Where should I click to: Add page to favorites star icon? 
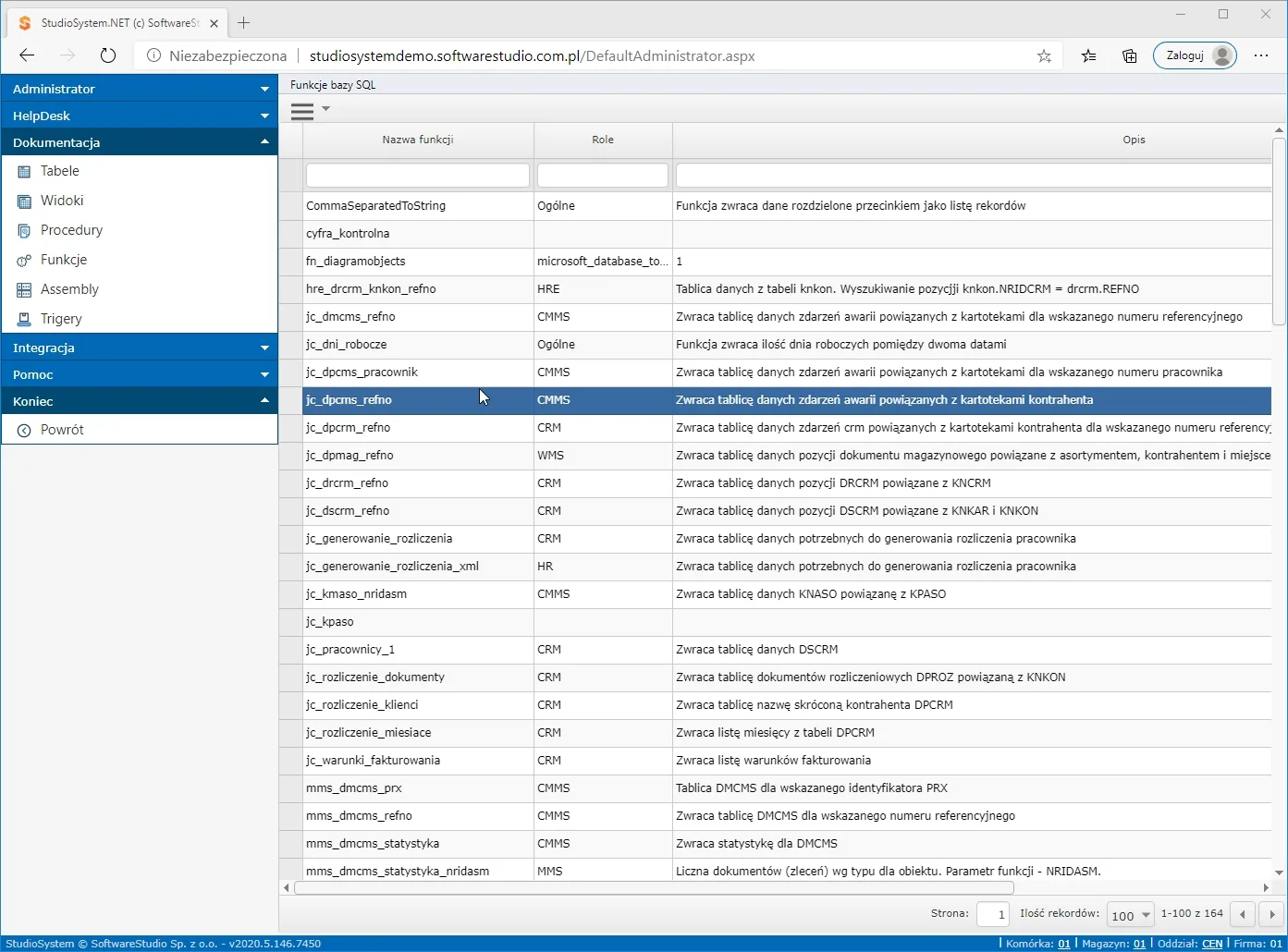1044,55
